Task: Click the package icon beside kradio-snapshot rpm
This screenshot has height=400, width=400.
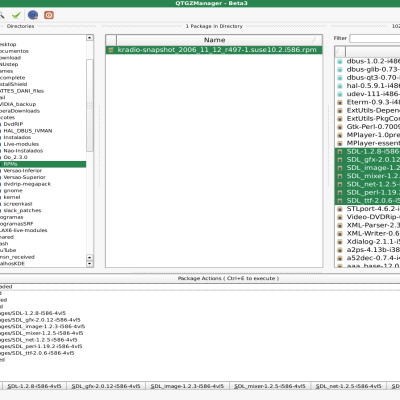Action: click(x=111, y=50)
